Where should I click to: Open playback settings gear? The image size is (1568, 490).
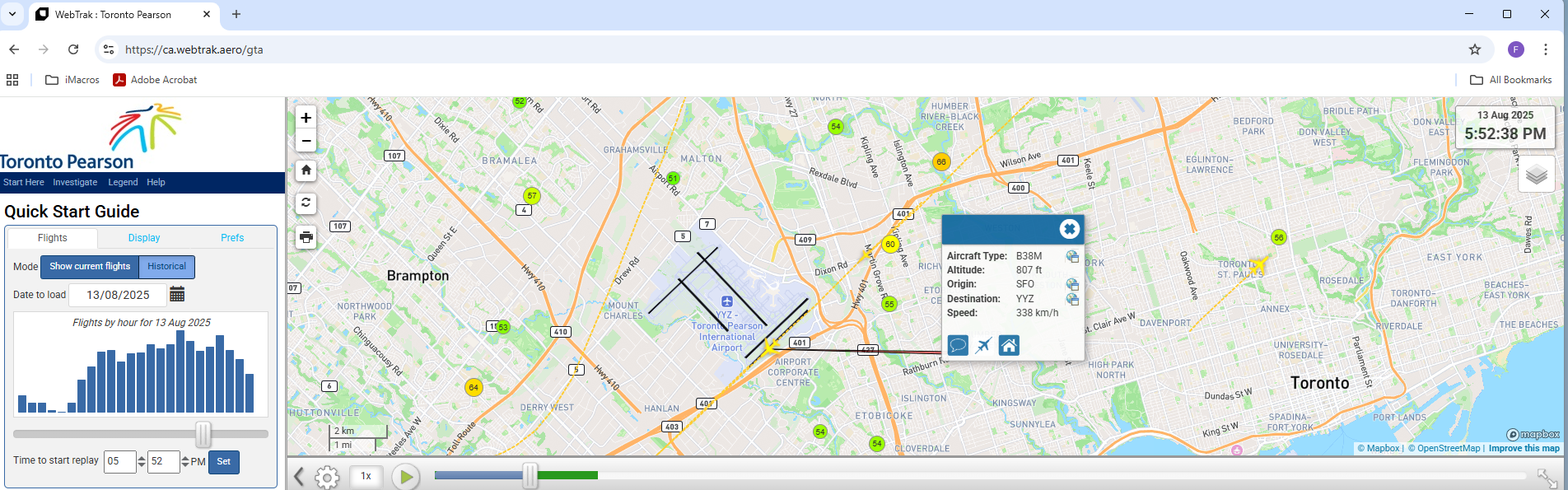point(327,476)
